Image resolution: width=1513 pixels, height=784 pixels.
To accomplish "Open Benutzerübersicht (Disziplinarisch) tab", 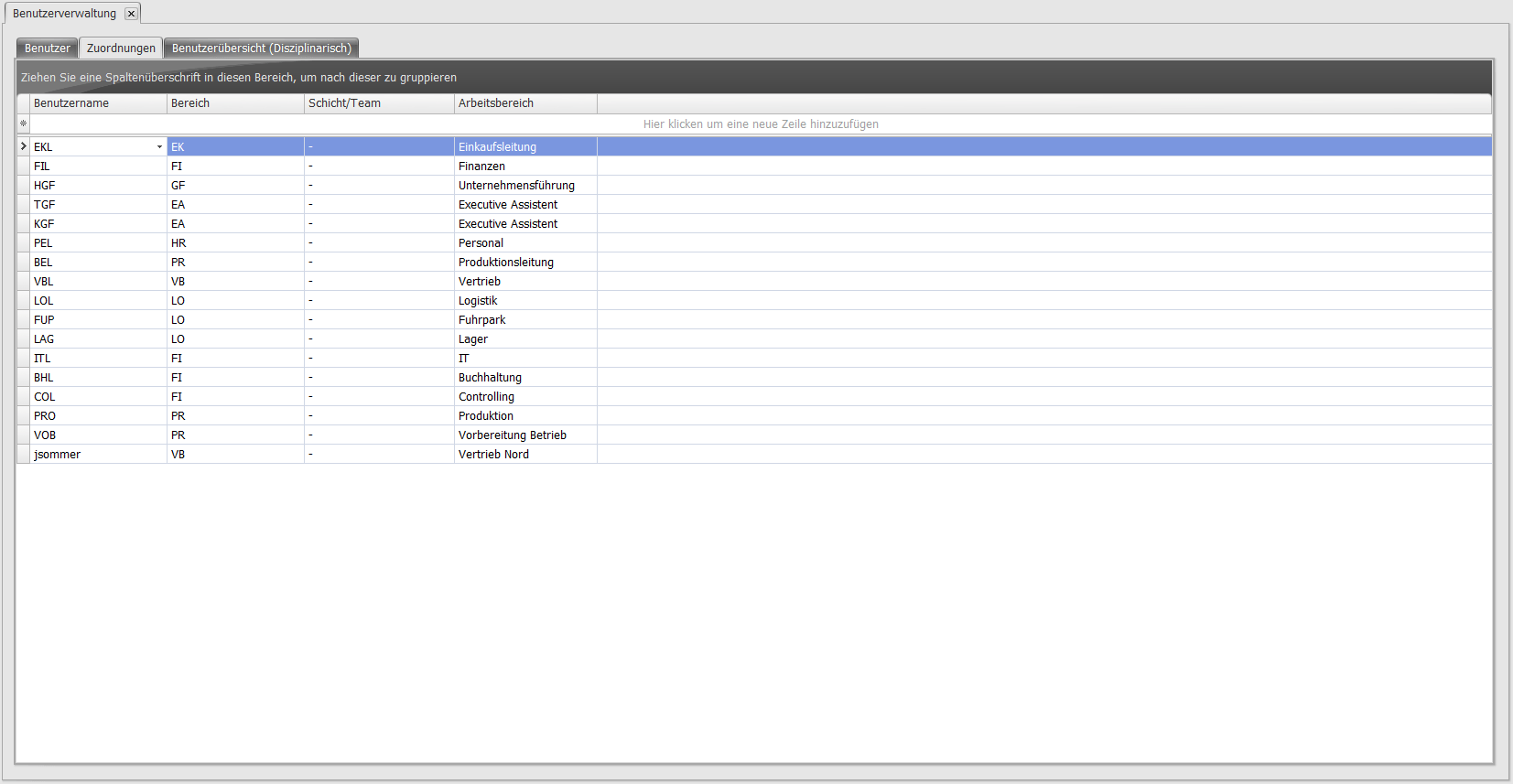I will [261, 48].
